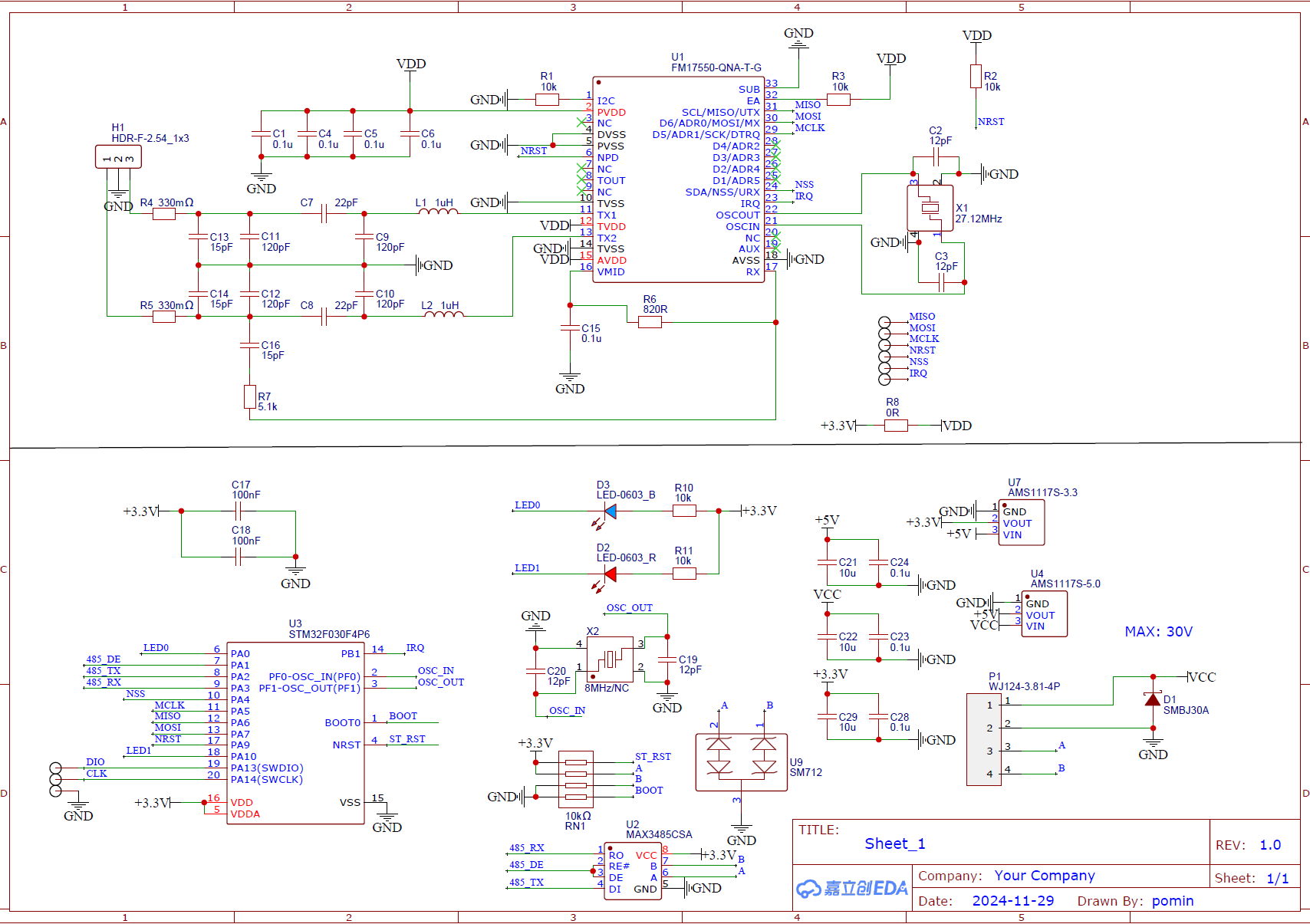
Task: Select the AMS1117S-3.3 regulator U7
Action: pos(1021,522)
